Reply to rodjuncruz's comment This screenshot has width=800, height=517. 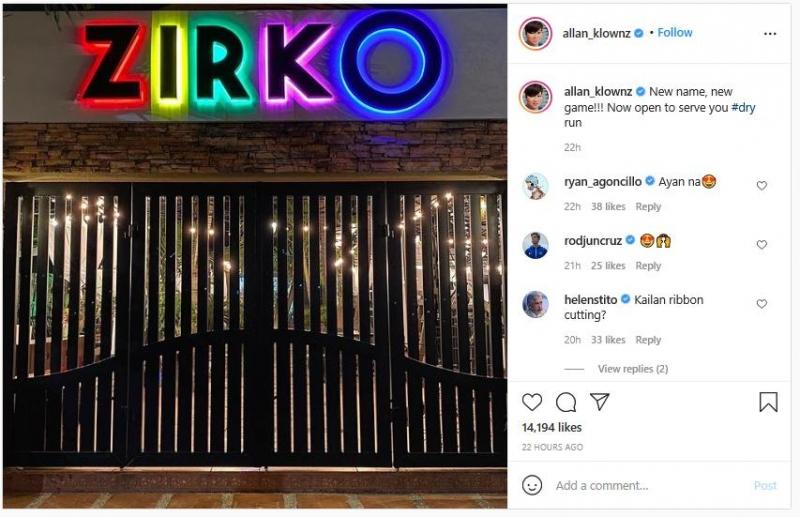[x=648, y=266]
